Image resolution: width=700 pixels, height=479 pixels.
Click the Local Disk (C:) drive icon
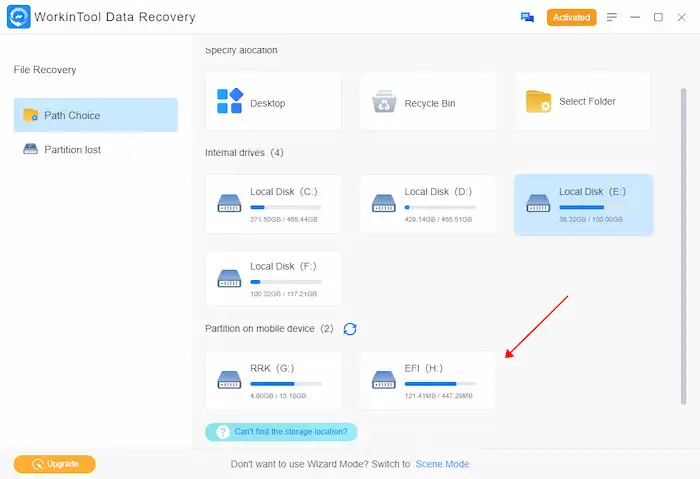click(229, 203)
